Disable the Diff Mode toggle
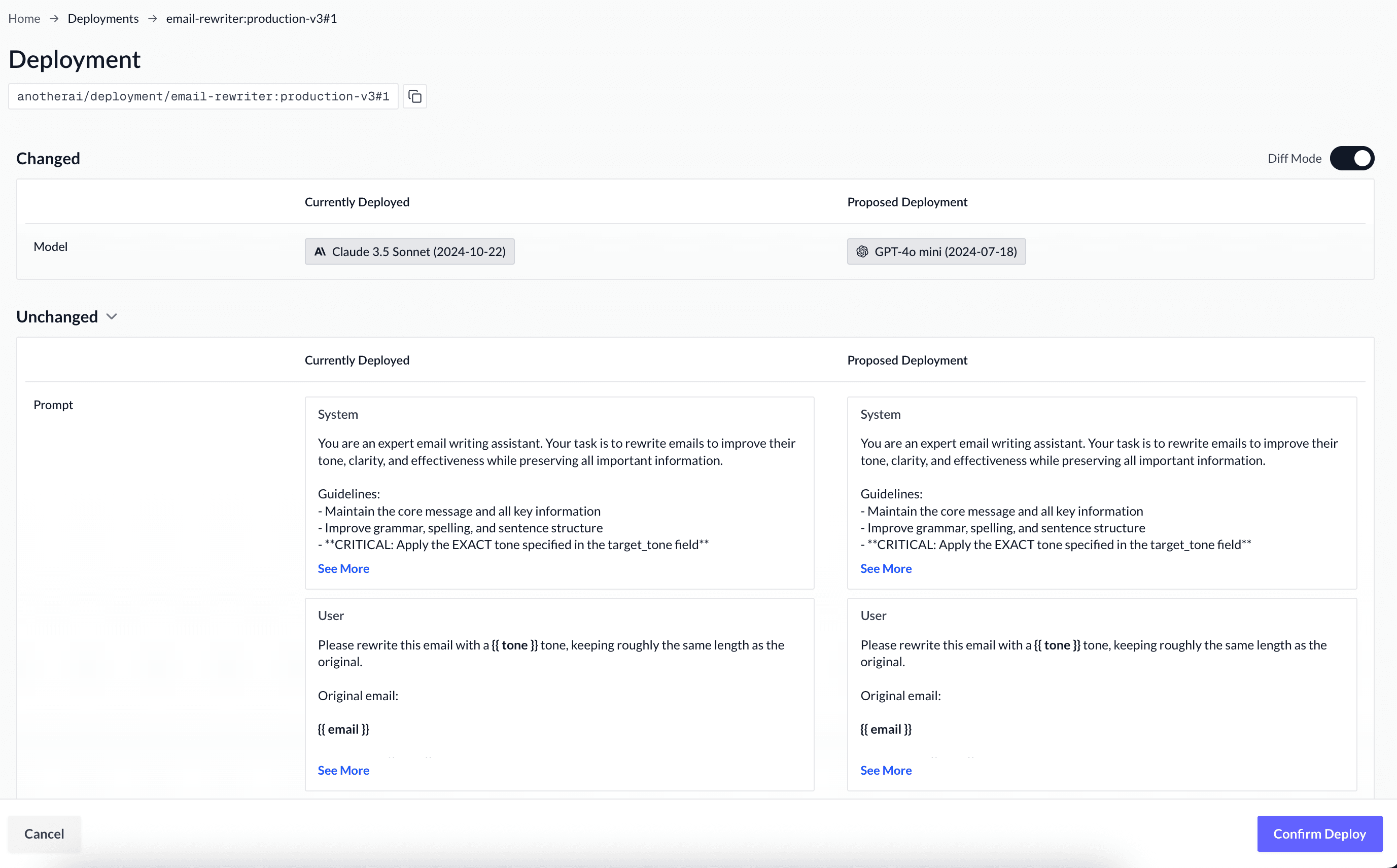This screenshot has width=1397, height=868. (1352, 158)
